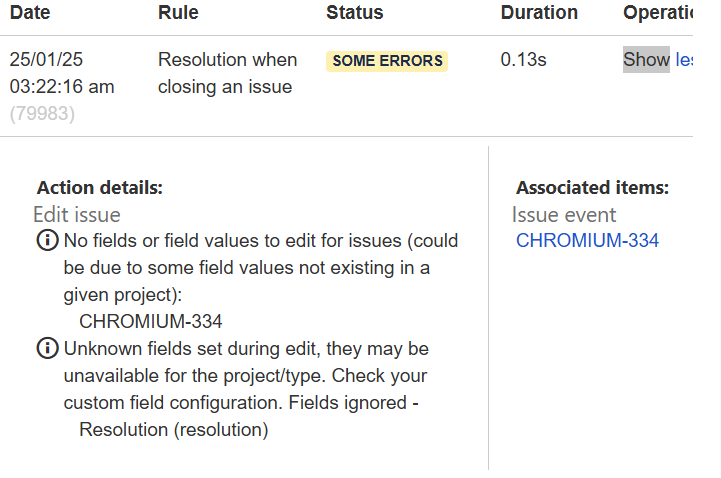Click the Duration column header
Viewport: 721px width, 478px height.
(539, 13)
